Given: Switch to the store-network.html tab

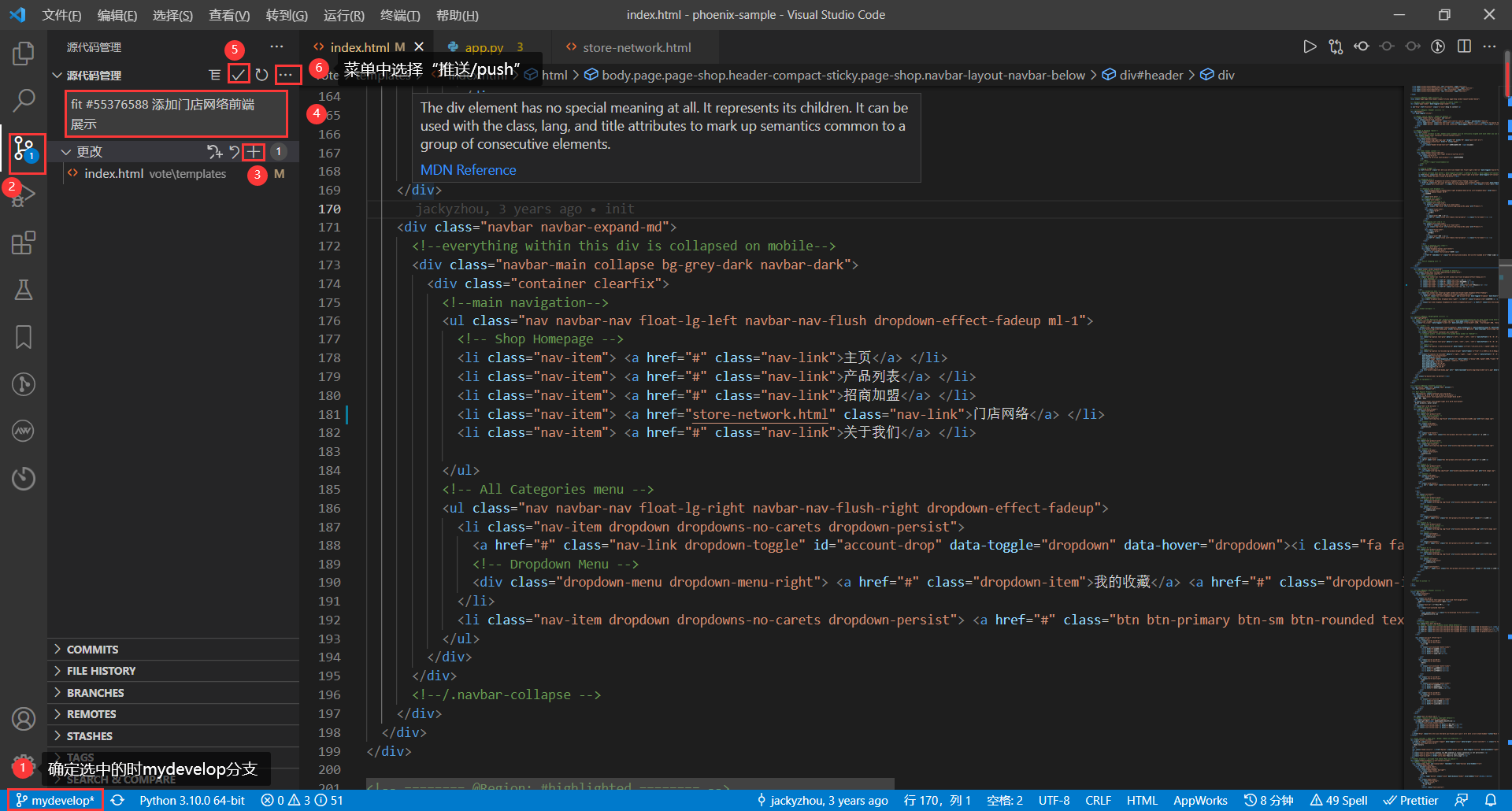Looking at the screenshot, I should (636, 47).
